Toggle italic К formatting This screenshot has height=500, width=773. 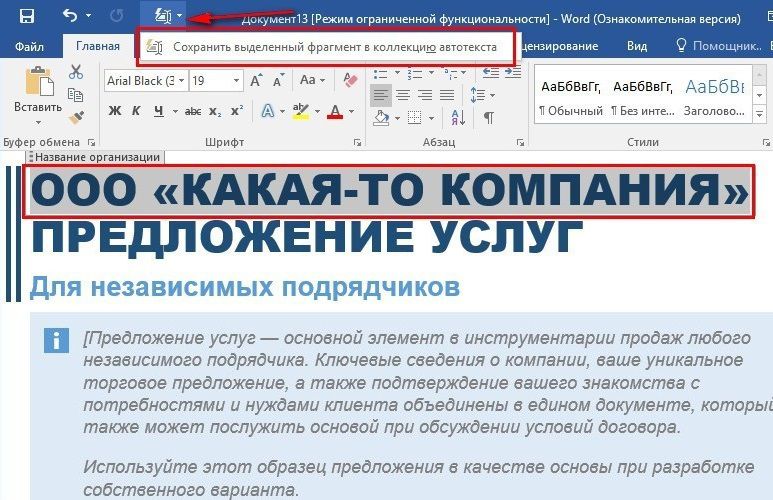pyautogui.click(x=136, y=111)
